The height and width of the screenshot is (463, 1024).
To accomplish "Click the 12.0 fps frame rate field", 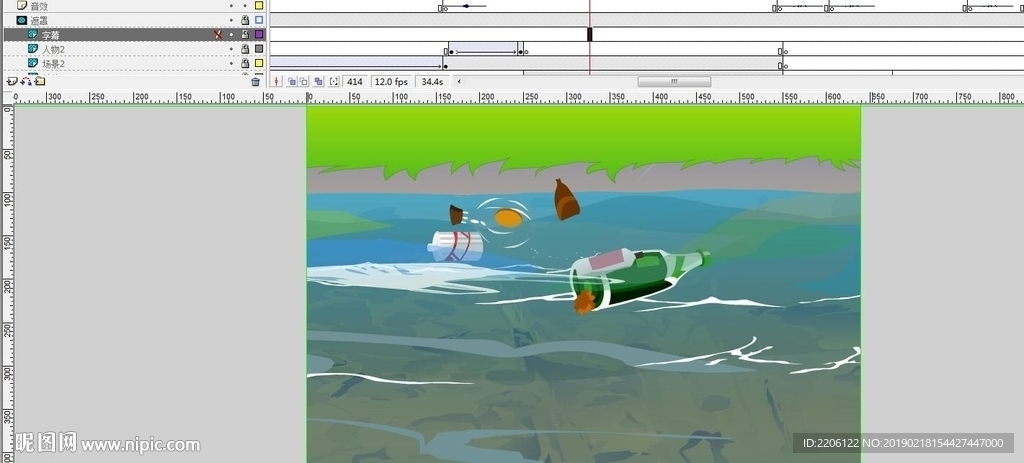I will pyautogui.click(x=391, y=82).
